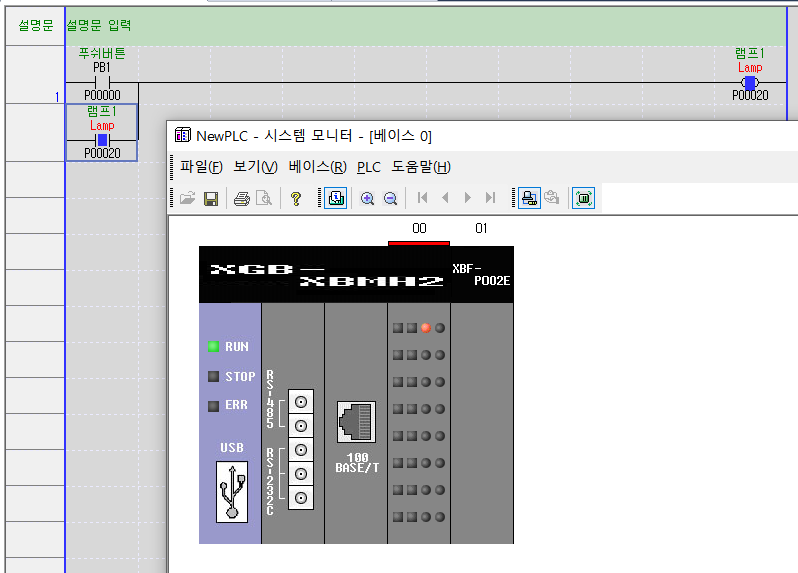798x573 pixels.
Task: Click the STOP status LED indicator
Action: [213, 376]
